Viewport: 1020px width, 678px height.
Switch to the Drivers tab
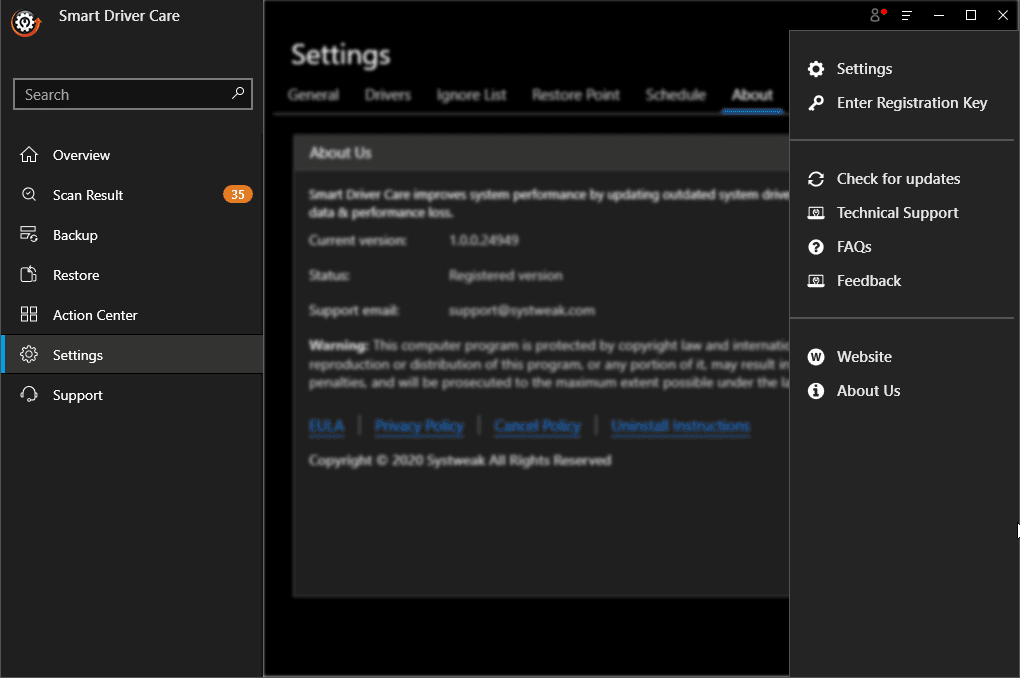[388, 95]
